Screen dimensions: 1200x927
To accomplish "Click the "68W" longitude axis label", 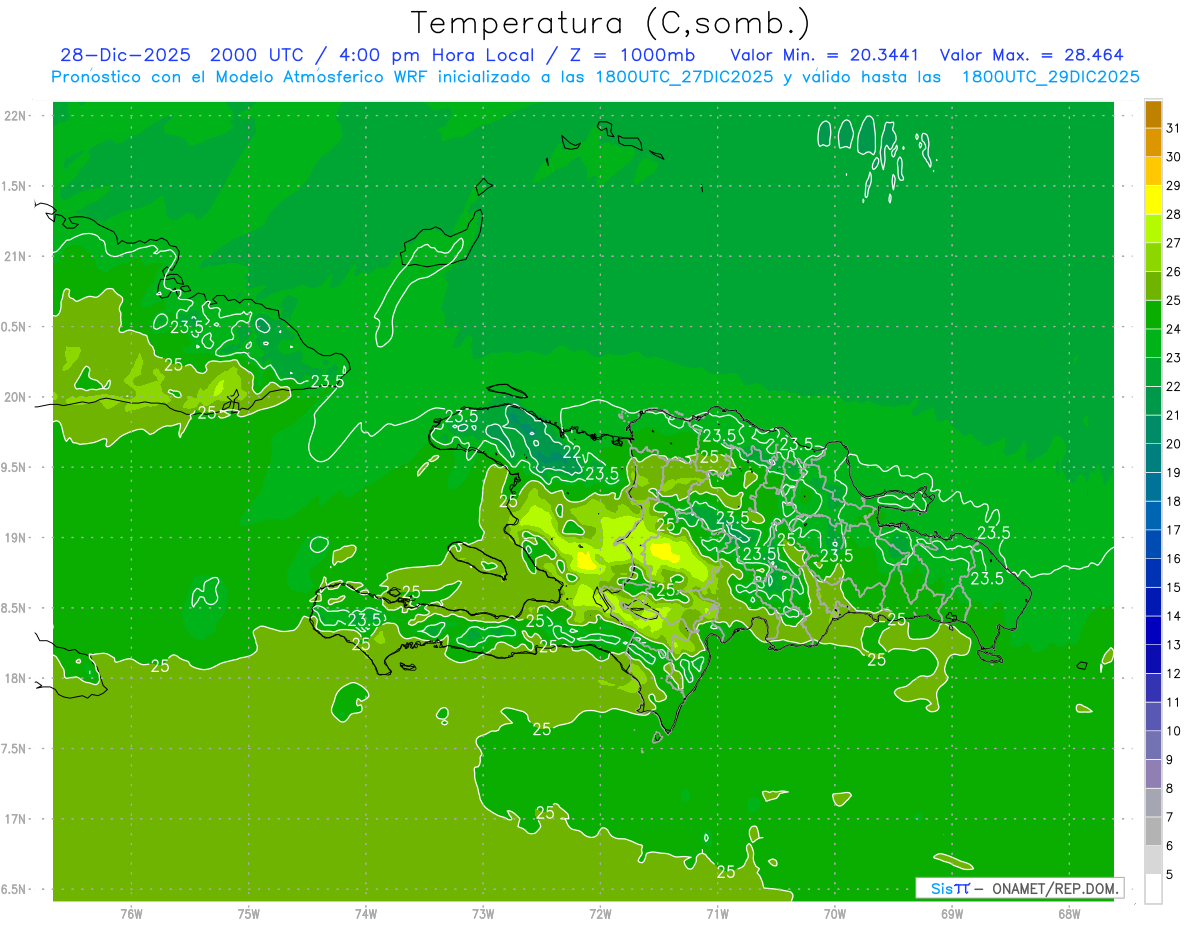I will tap(1069, 914).
